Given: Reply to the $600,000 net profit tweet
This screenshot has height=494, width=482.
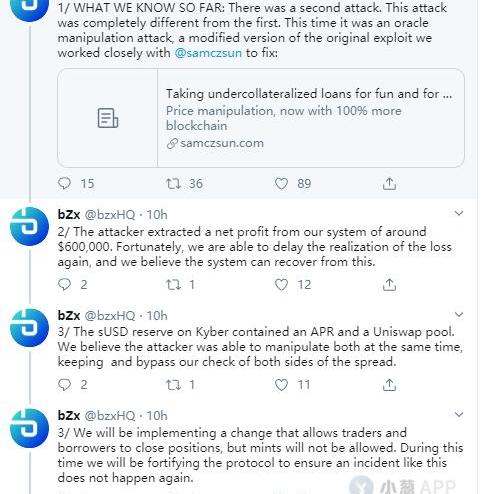Looking at the screenshot, I should click(x=64, y=285).
